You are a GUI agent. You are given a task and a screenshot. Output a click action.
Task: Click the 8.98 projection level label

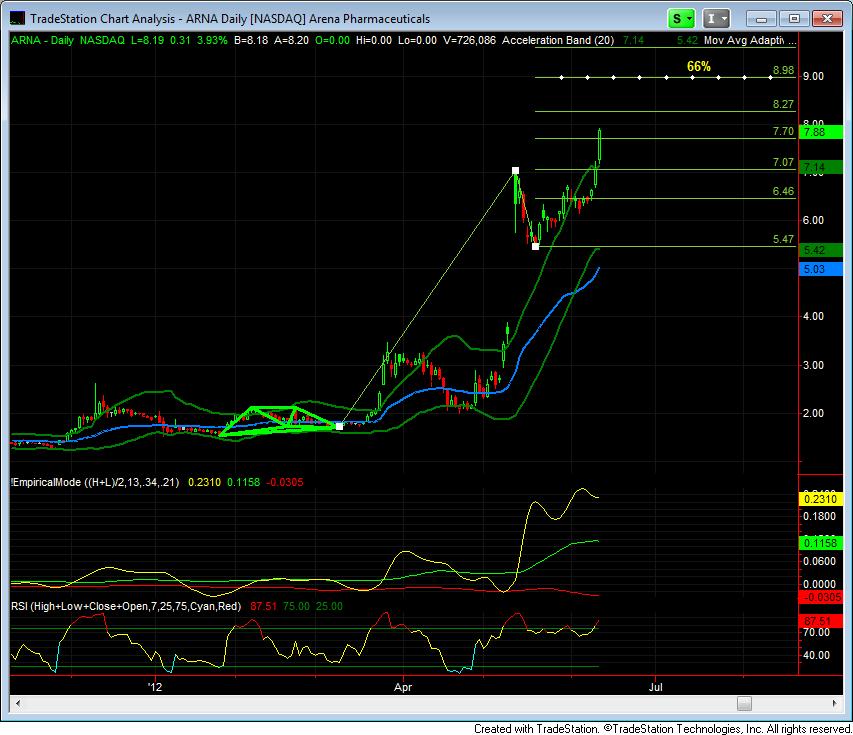click(783, 70)
